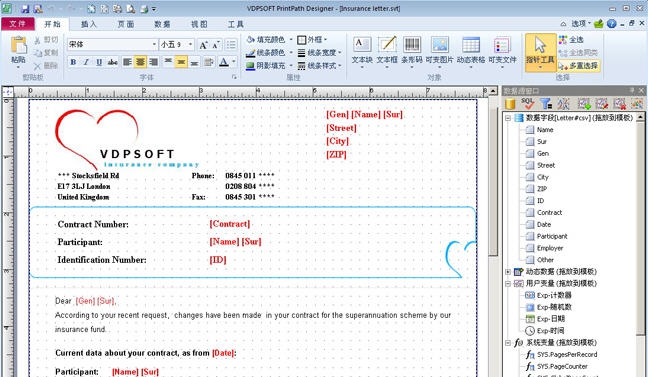Toggle multiple selection (多重选择) mode
648x377 pixels.
tap(578, 66)
